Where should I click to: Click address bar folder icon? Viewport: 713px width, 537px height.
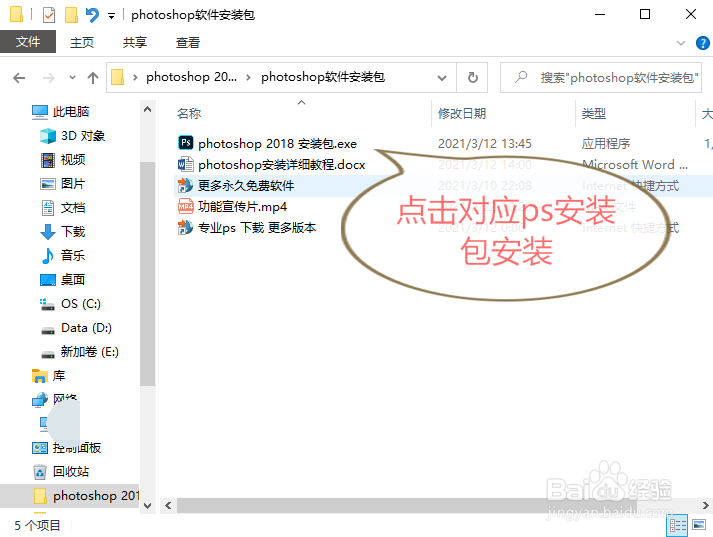(117, 77)
